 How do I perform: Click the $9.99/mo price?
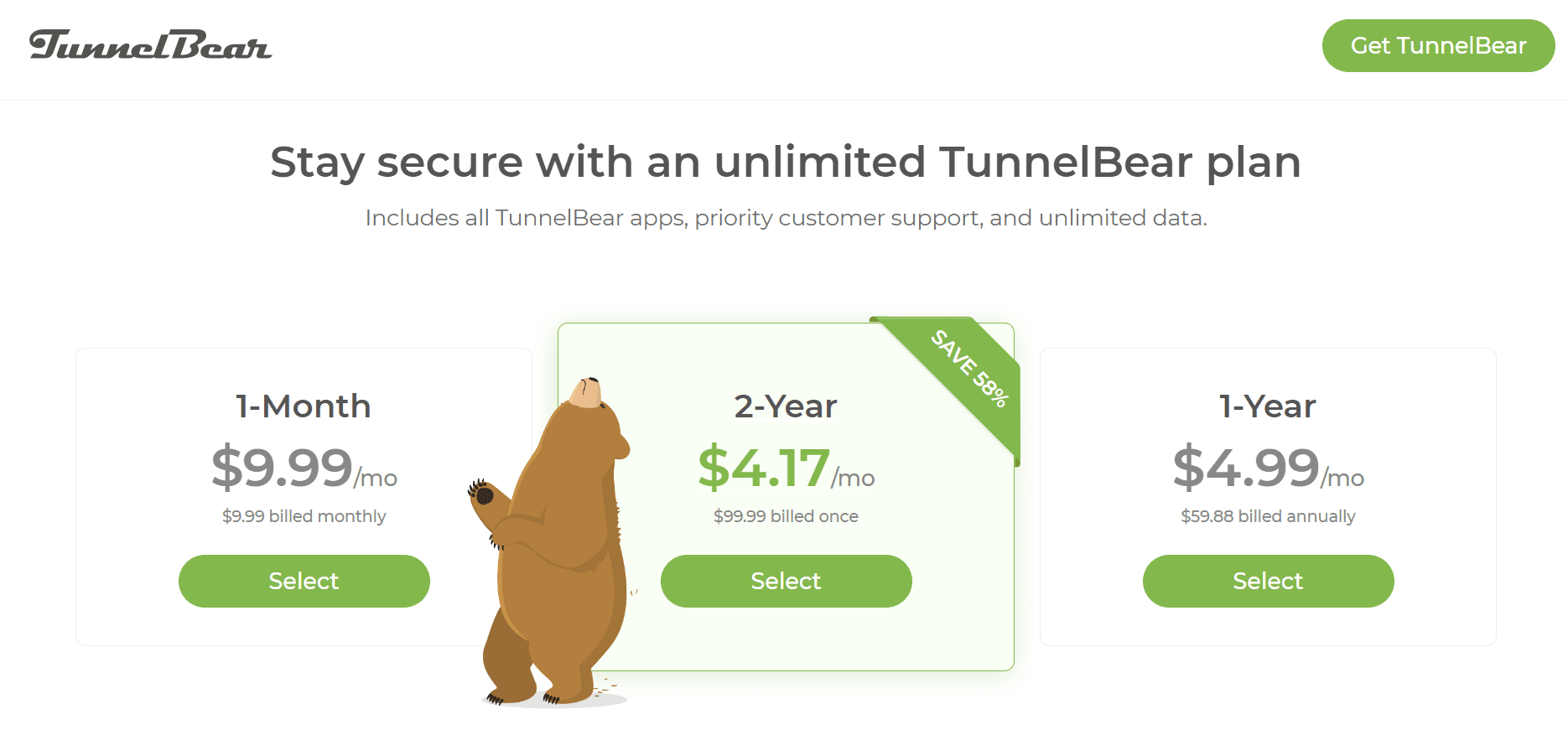tap(304, 468)
